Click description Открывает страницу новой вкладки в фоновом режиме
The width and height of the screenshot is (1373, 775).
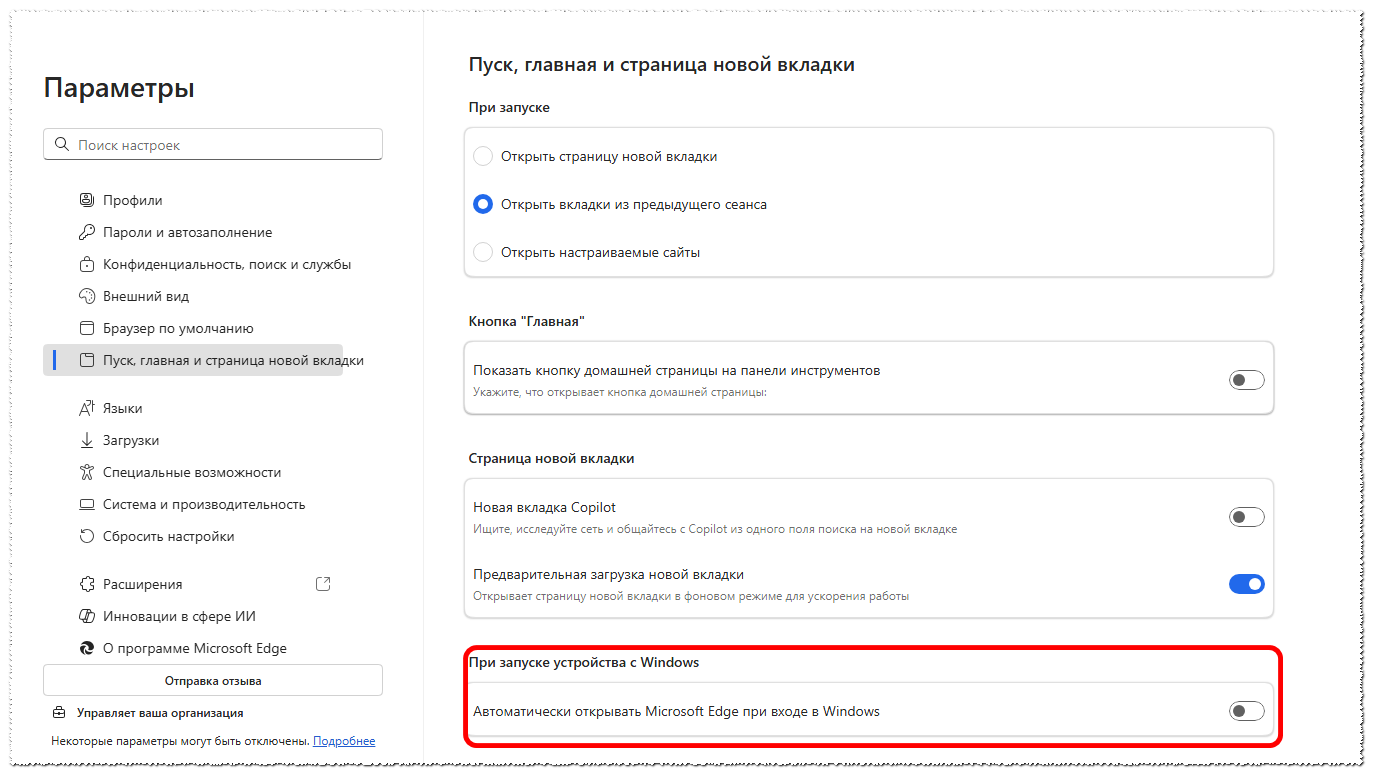coord(691,596)
